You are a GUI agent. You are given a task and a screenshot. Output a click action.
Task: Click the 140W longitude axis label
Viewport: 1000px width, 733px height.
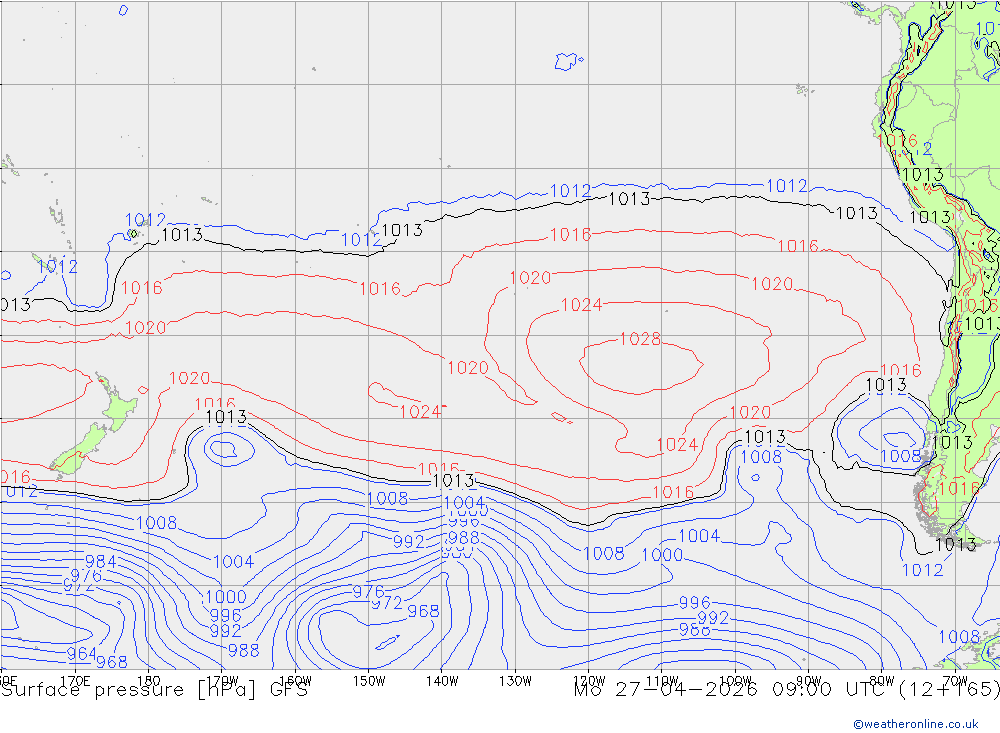[442, 681]
